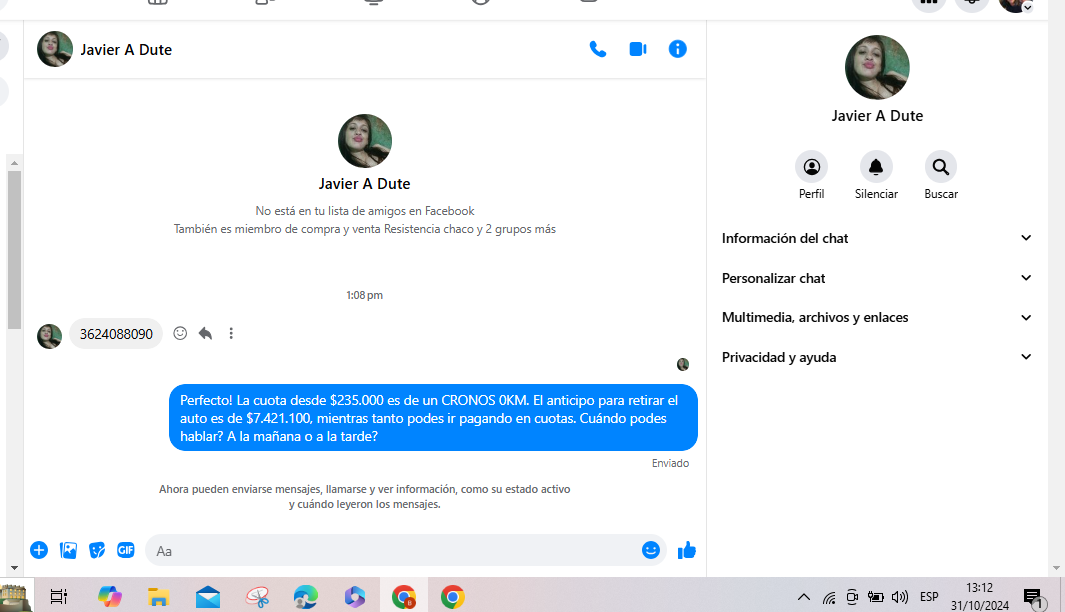Open the GIF picker

coord(126,550)
